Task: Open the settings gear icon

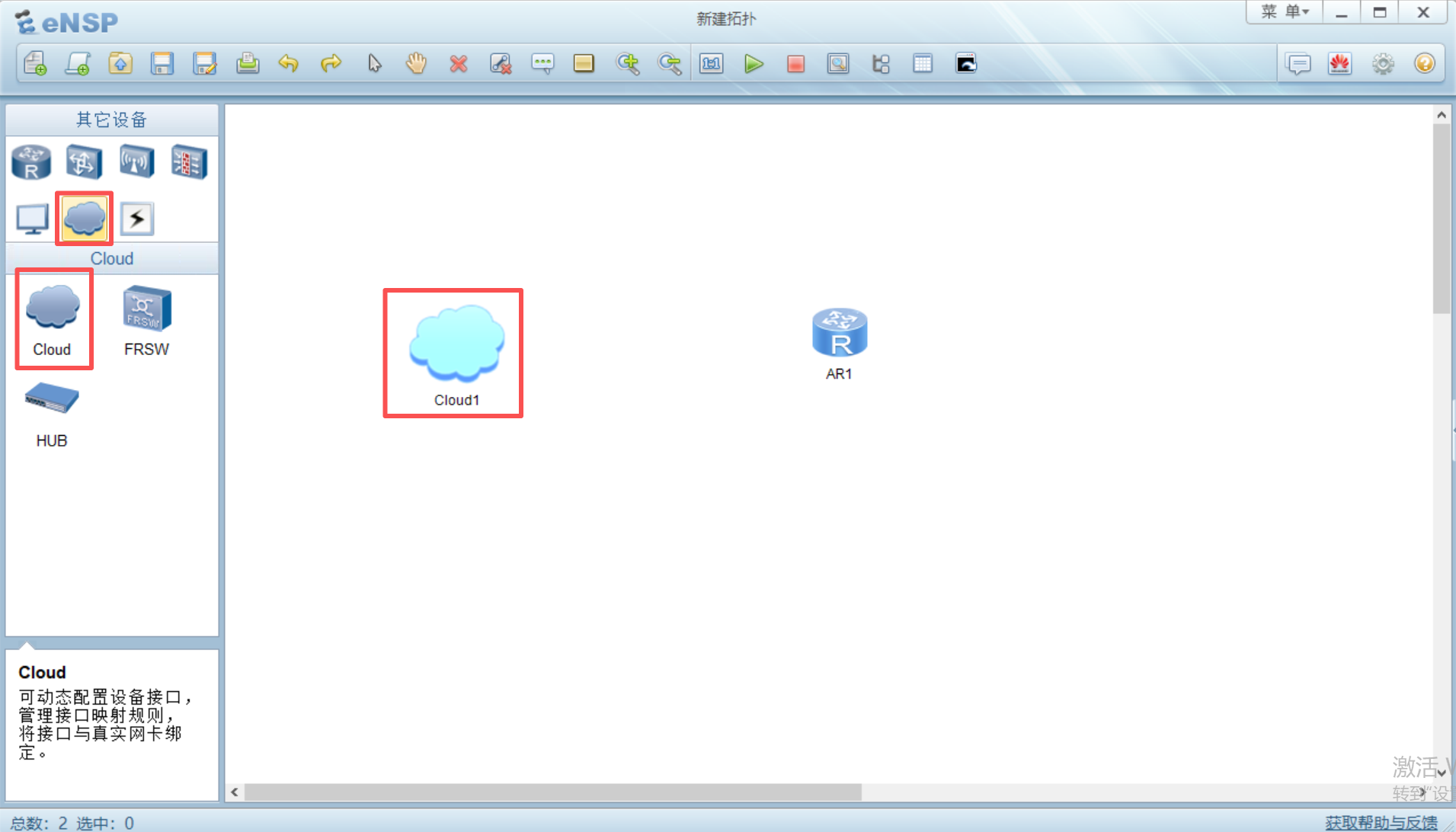Action: coord(1383,64)
